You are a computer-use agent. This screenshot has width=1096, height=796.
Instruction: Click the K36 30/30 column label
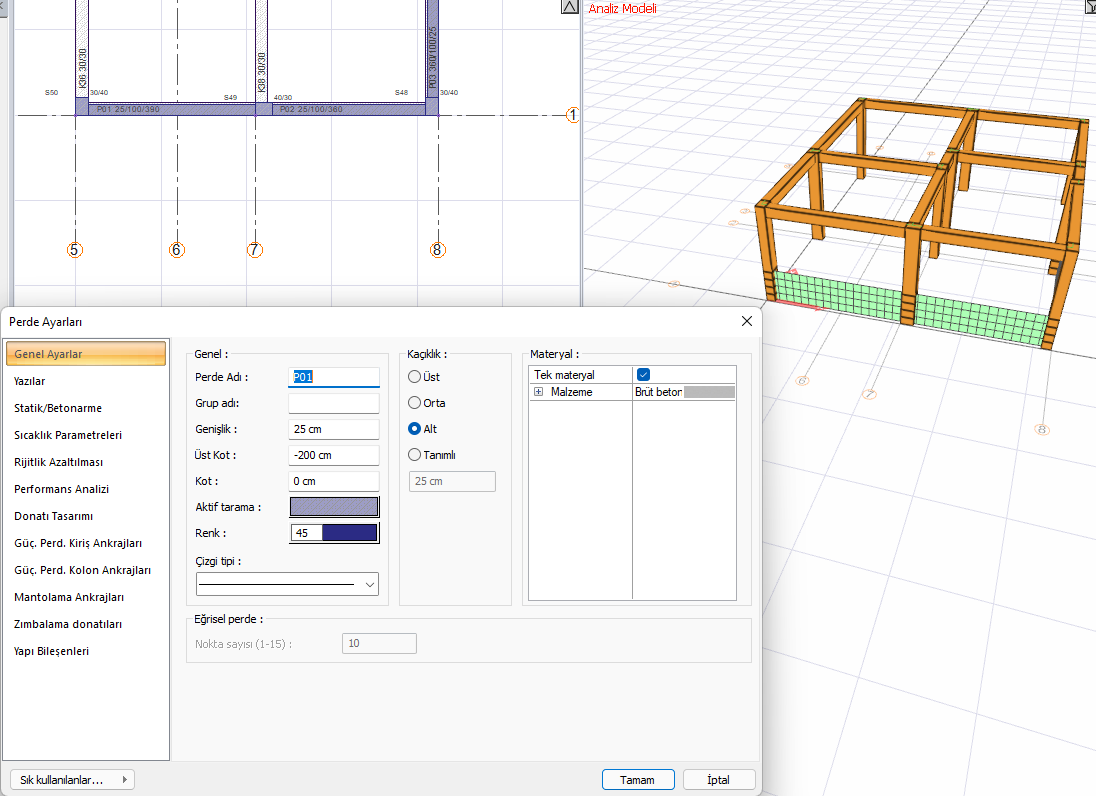[82, 68]
